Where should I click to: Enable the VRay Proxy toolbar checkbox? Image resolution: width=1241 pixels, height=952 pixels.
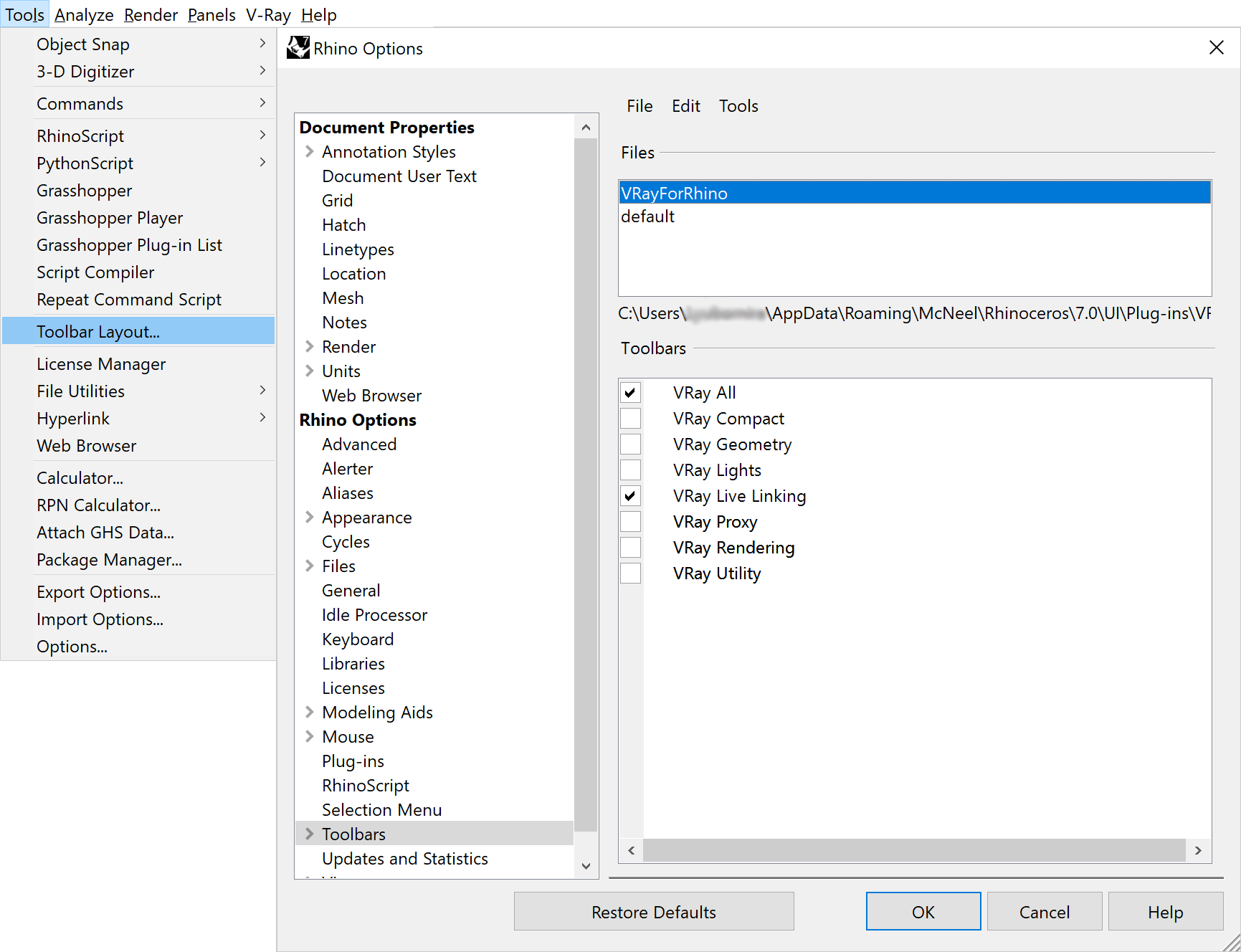tap(630, 522)
